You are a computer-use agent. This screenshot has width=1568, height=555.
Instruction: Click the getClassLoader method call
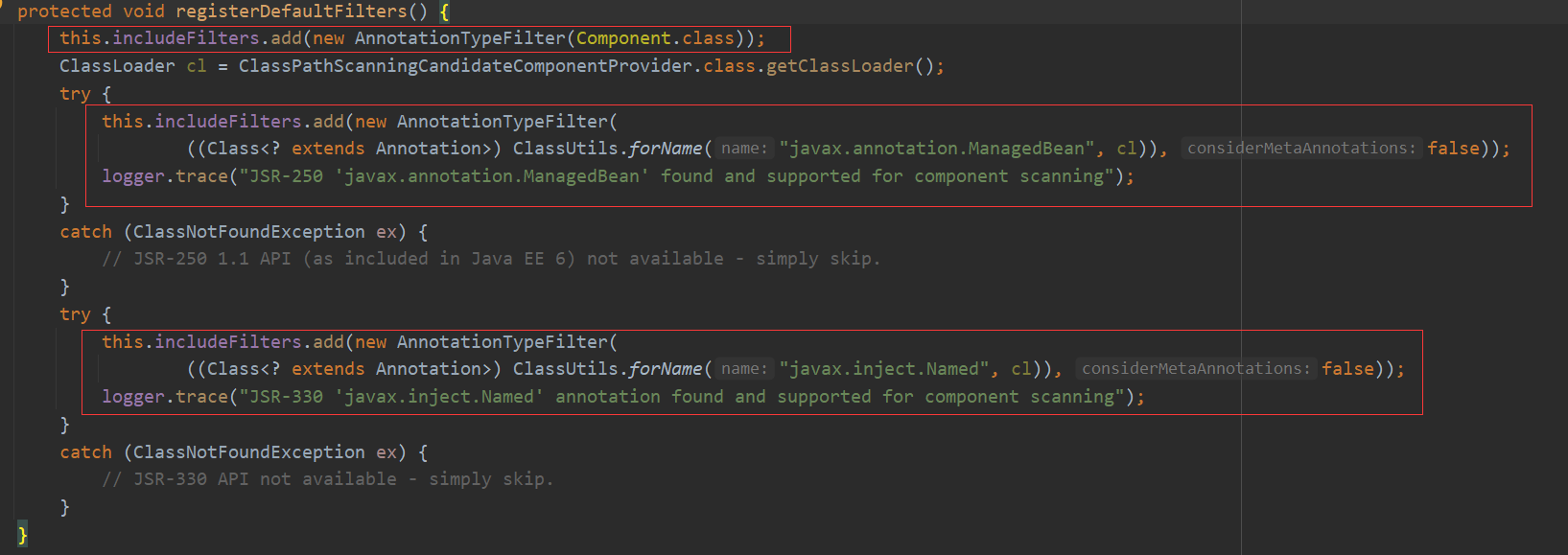[840, 66]
